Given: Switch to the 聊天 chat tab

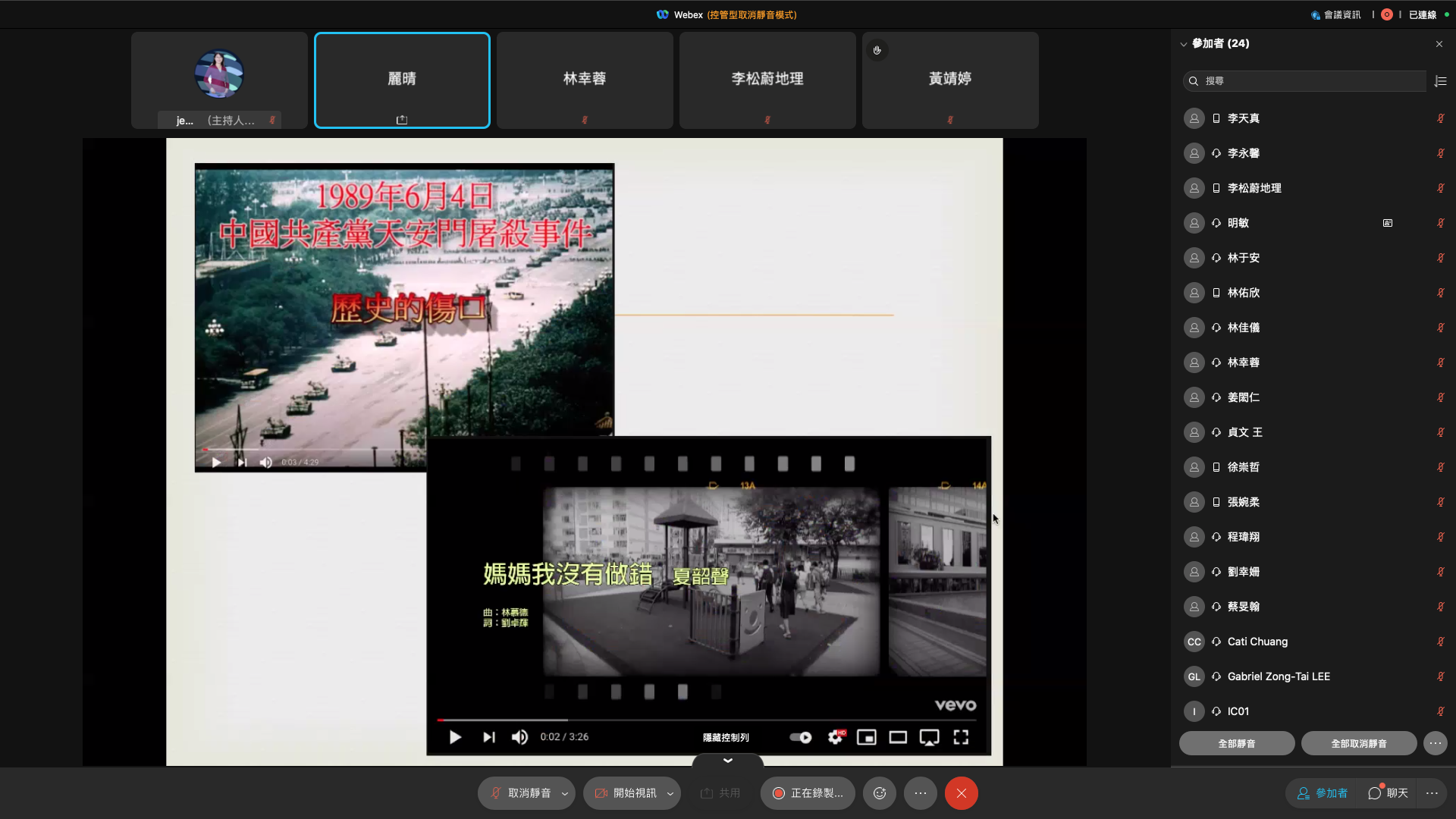Looking at the screenshot, I should (1388, 793).
